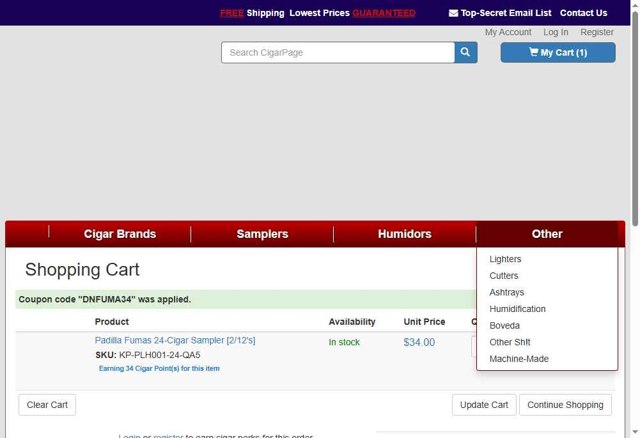Click the SKU KP-PLH001-24-QA5 text

coord(148,355)
